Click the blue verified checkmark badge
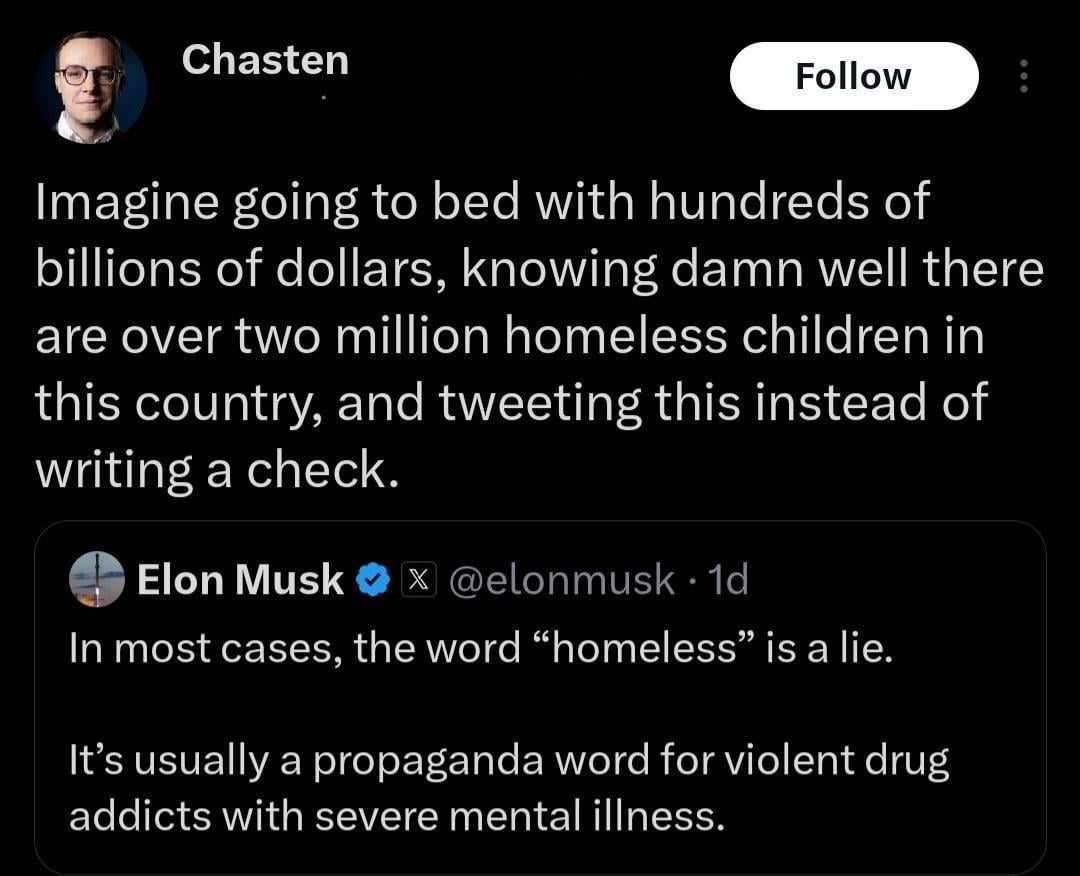The width and height of the screenshot is (1080, 876). click(x=373, y=579)
